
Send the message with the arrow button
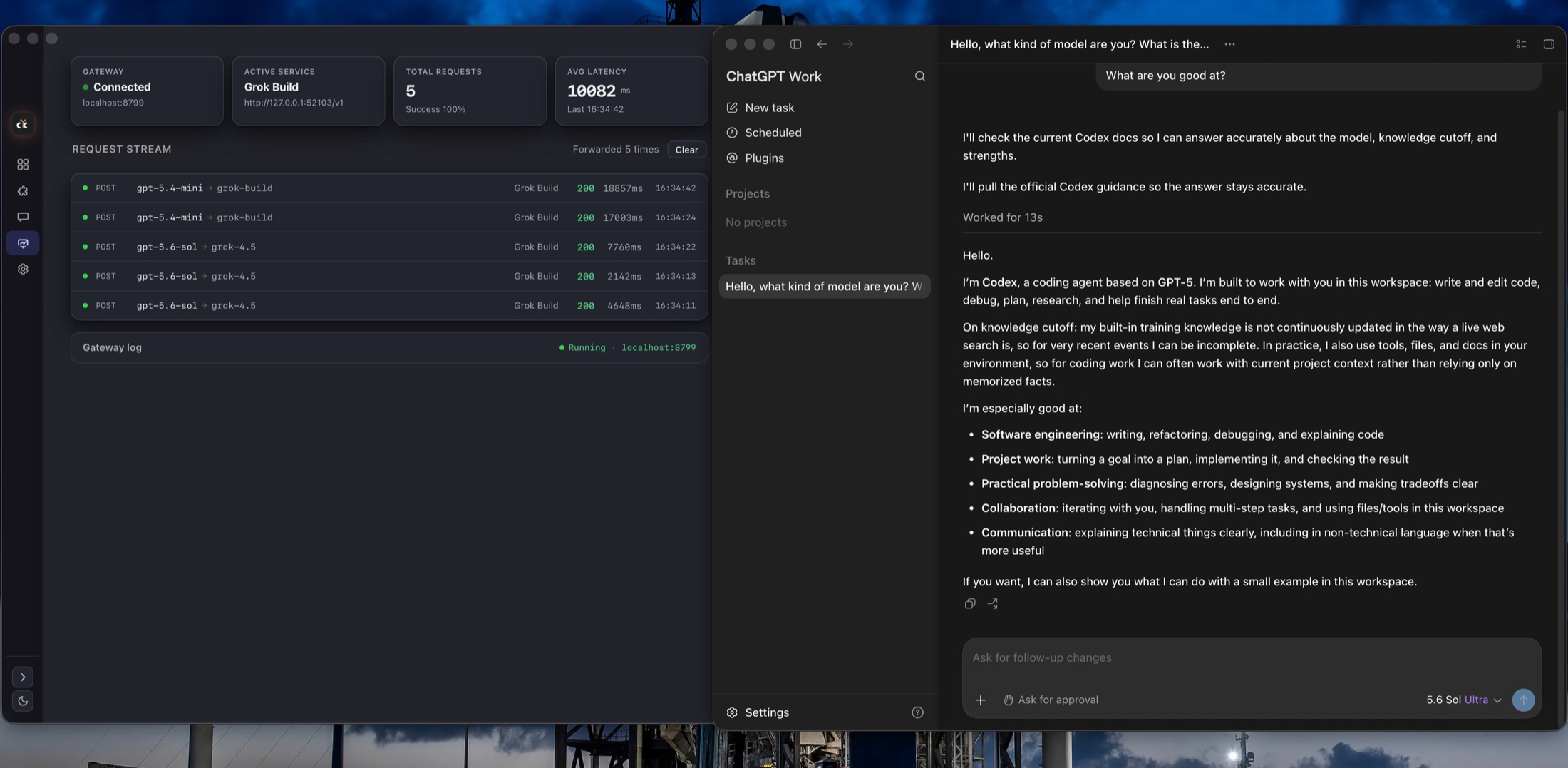coord(1523,700)
